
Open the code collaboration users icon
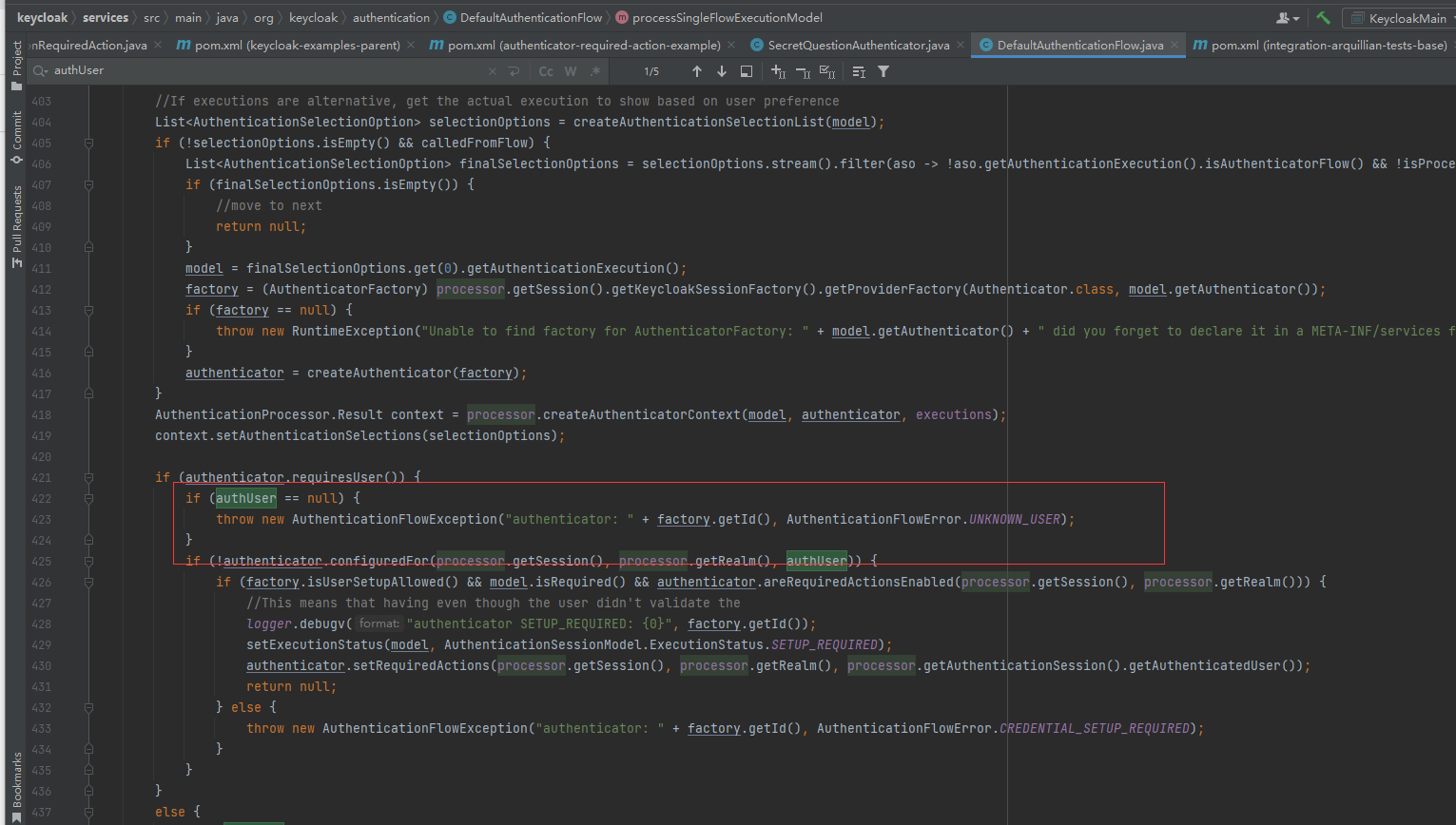(1284, 17)
